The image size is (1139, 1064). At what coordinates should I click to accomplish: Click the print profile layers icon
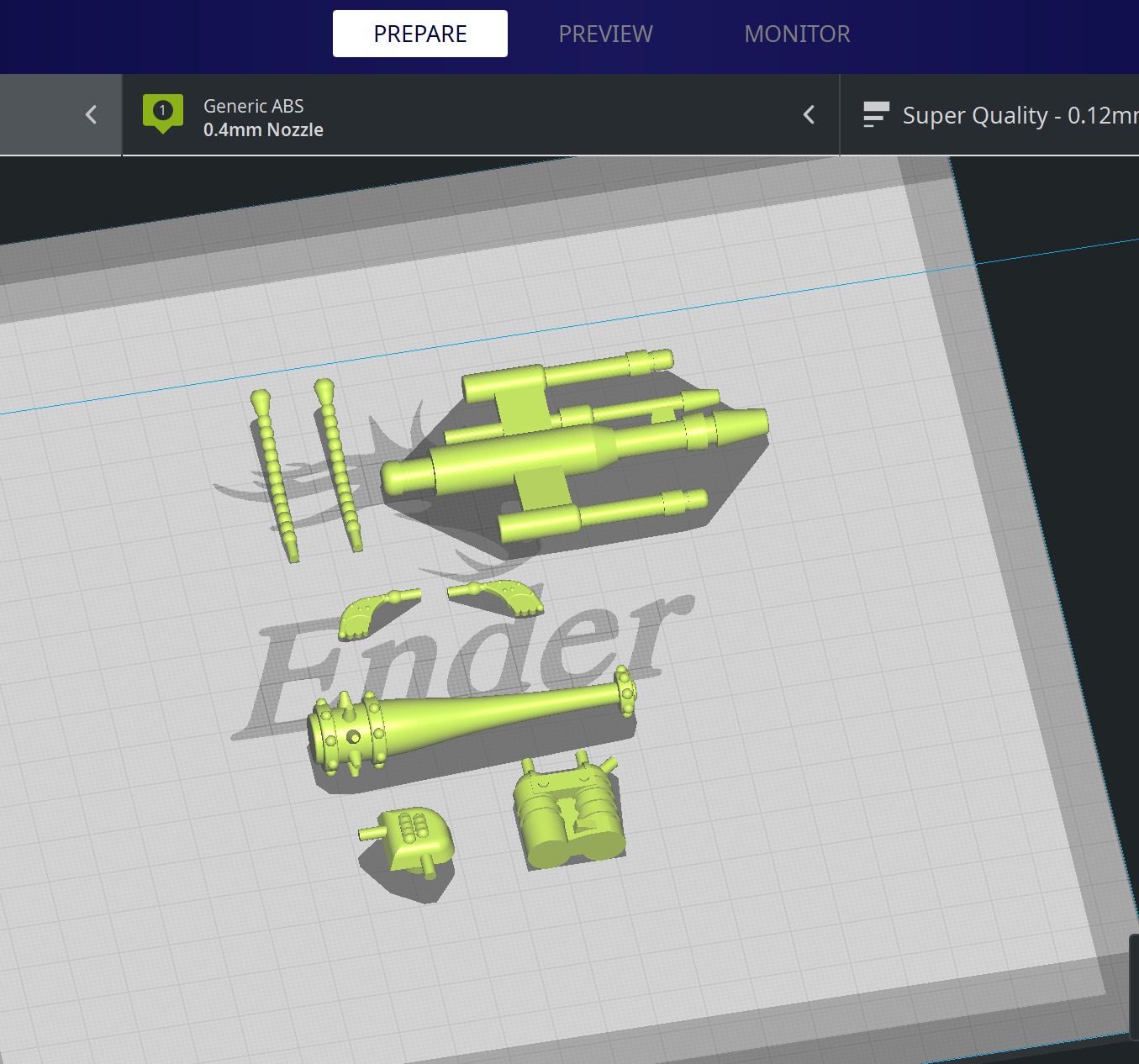876,114
